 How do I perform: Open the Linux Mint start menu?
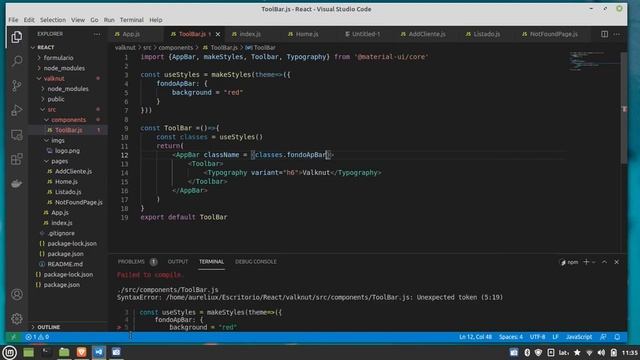click(x=9, y=352)
